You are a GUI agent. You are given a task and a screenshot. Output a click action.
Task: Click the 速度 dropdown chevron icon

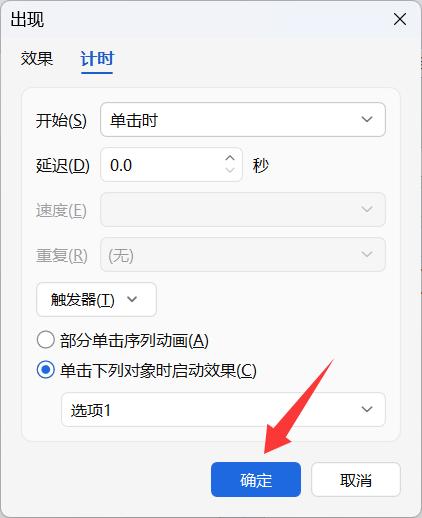tap(367, 209)
